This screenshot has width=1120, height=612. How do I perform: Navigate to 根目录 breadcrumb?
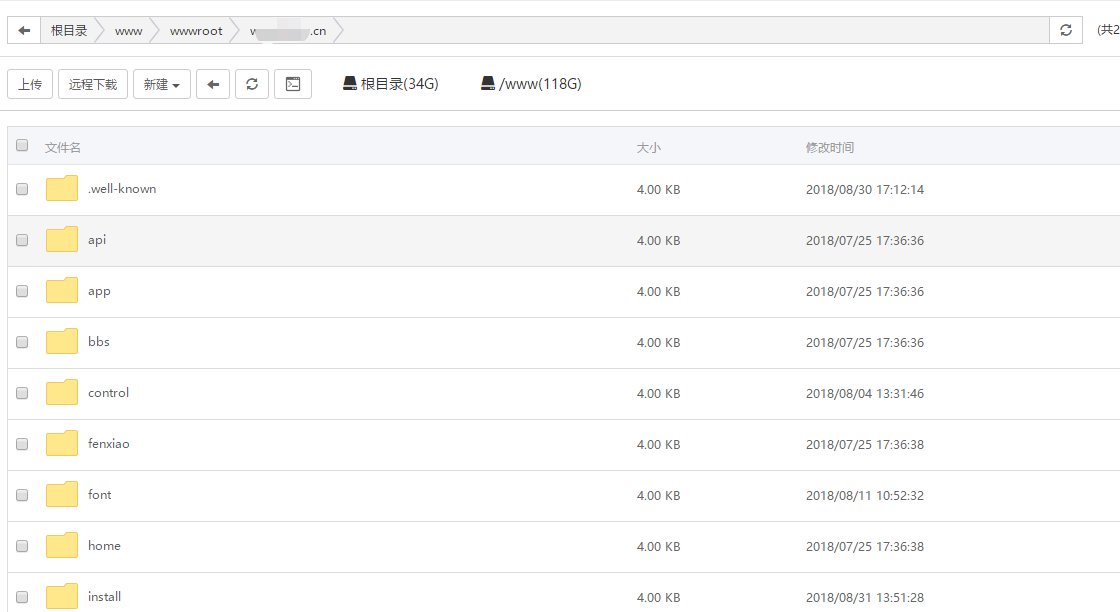(69, 31)
